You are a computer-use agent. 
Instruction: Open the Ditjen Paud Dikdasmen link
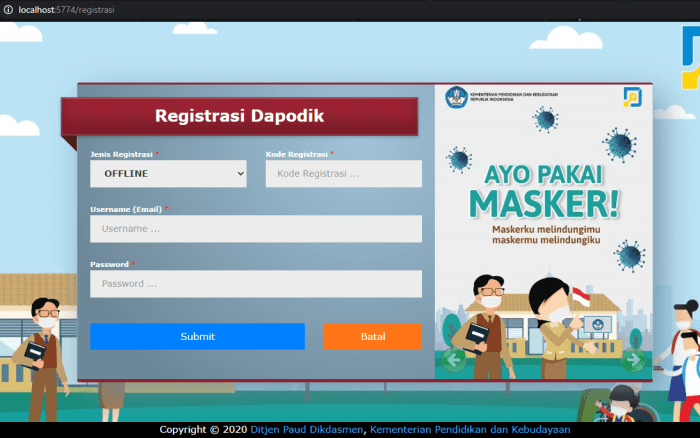[307, 430]
